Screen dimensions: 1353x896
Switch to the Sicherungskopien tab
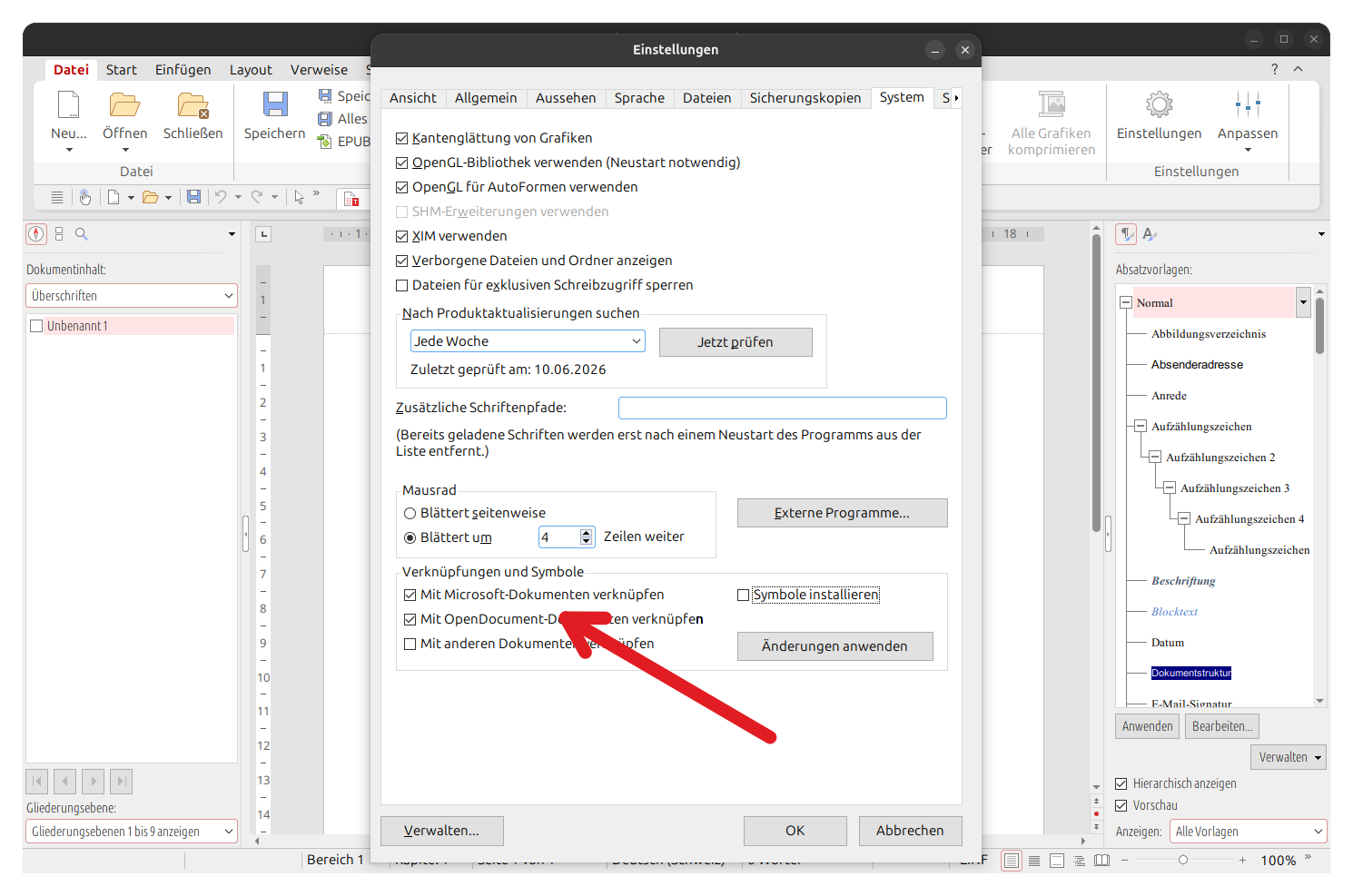[805, 98]
